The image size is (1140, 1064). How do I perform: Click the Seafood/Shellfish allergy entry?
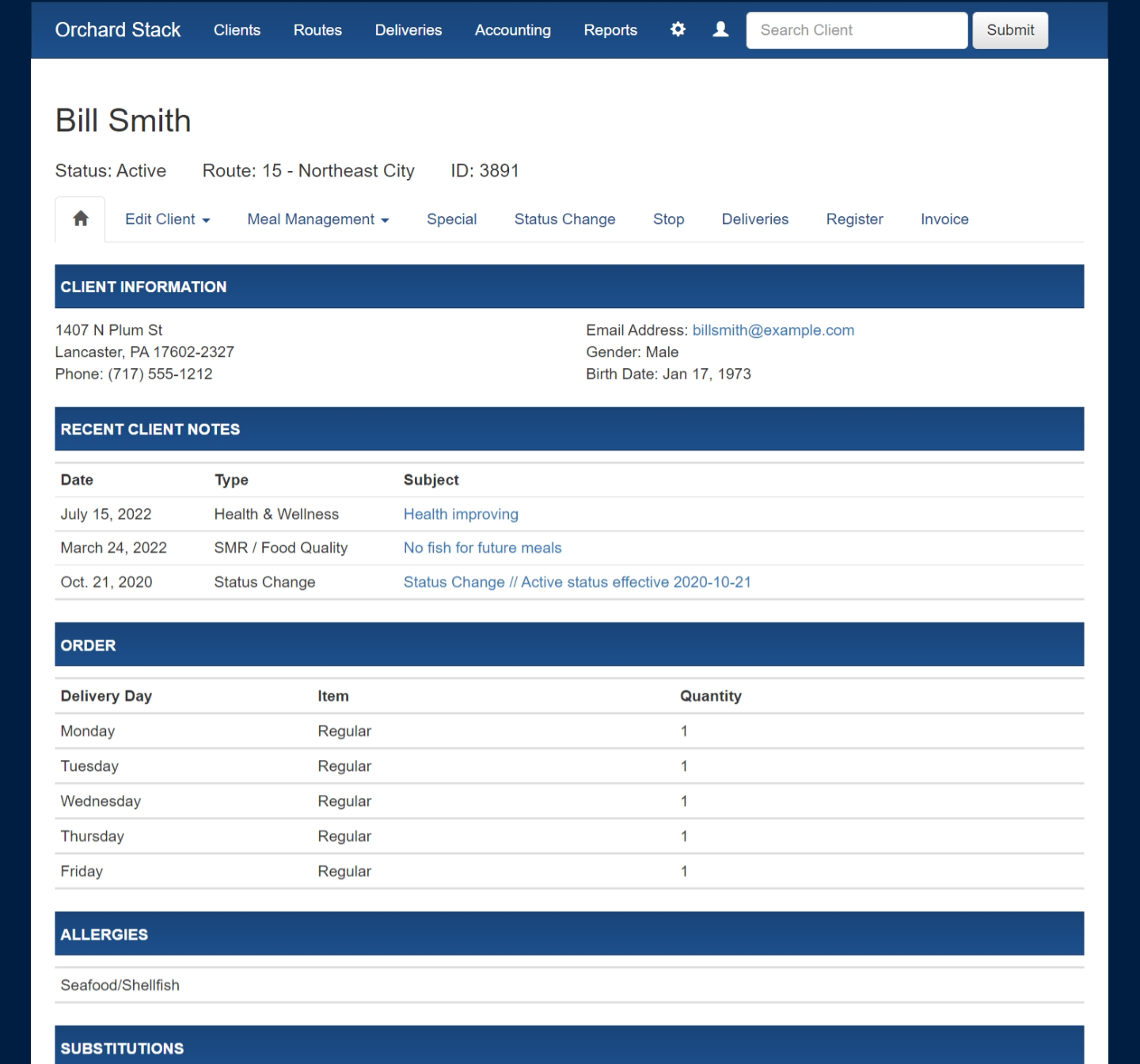(120, 985)
